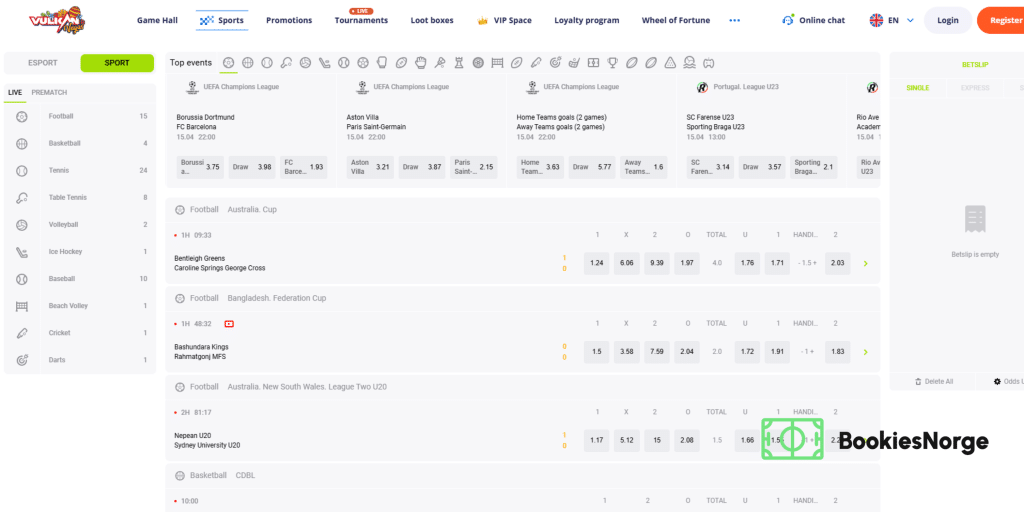Open the Top events label
1024x512 pixels.
pos(191,63)
